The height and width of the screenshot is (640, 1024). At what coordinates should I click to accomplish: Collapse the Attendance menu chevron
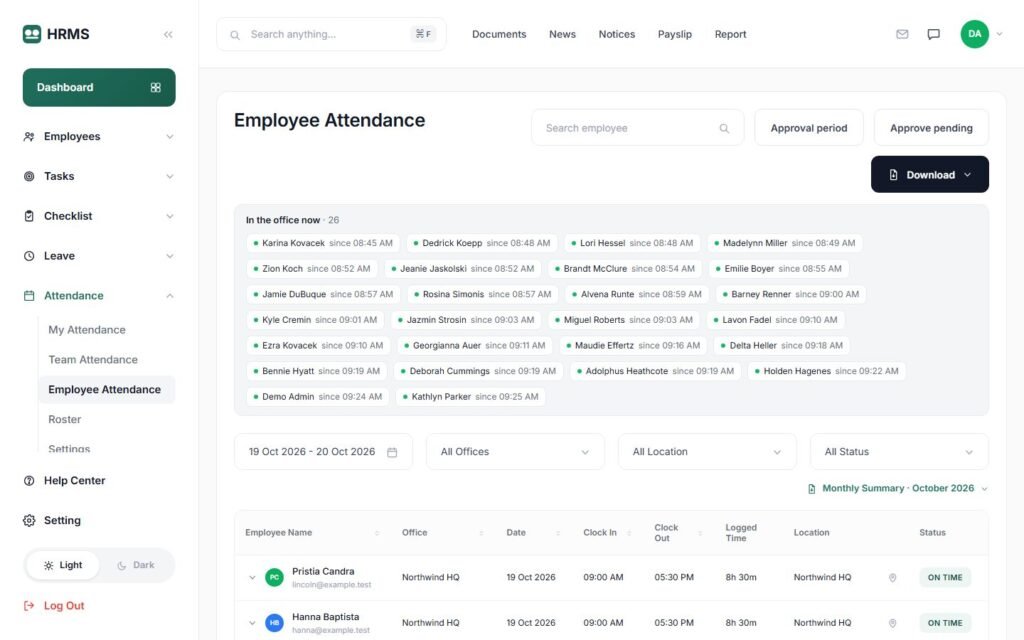pos(170,296)
